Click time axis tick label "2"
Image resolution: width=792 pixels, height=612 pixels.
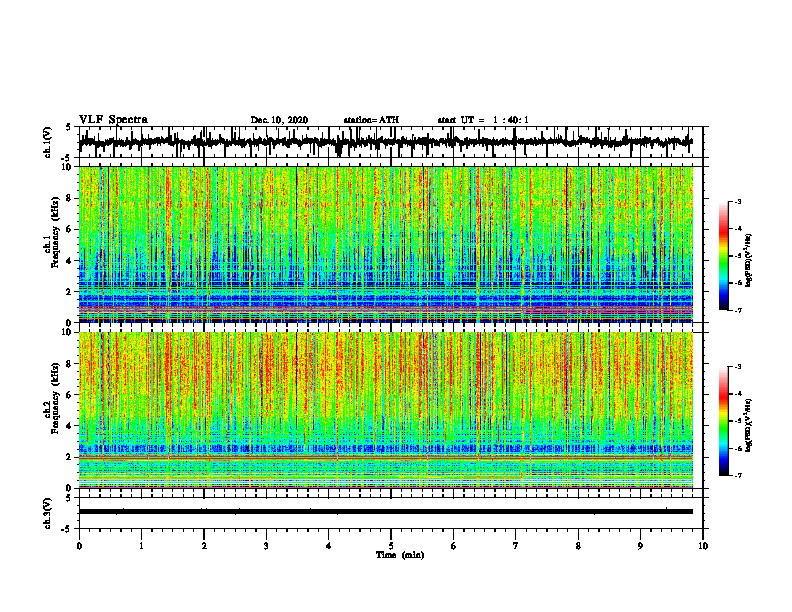point(204,546)
